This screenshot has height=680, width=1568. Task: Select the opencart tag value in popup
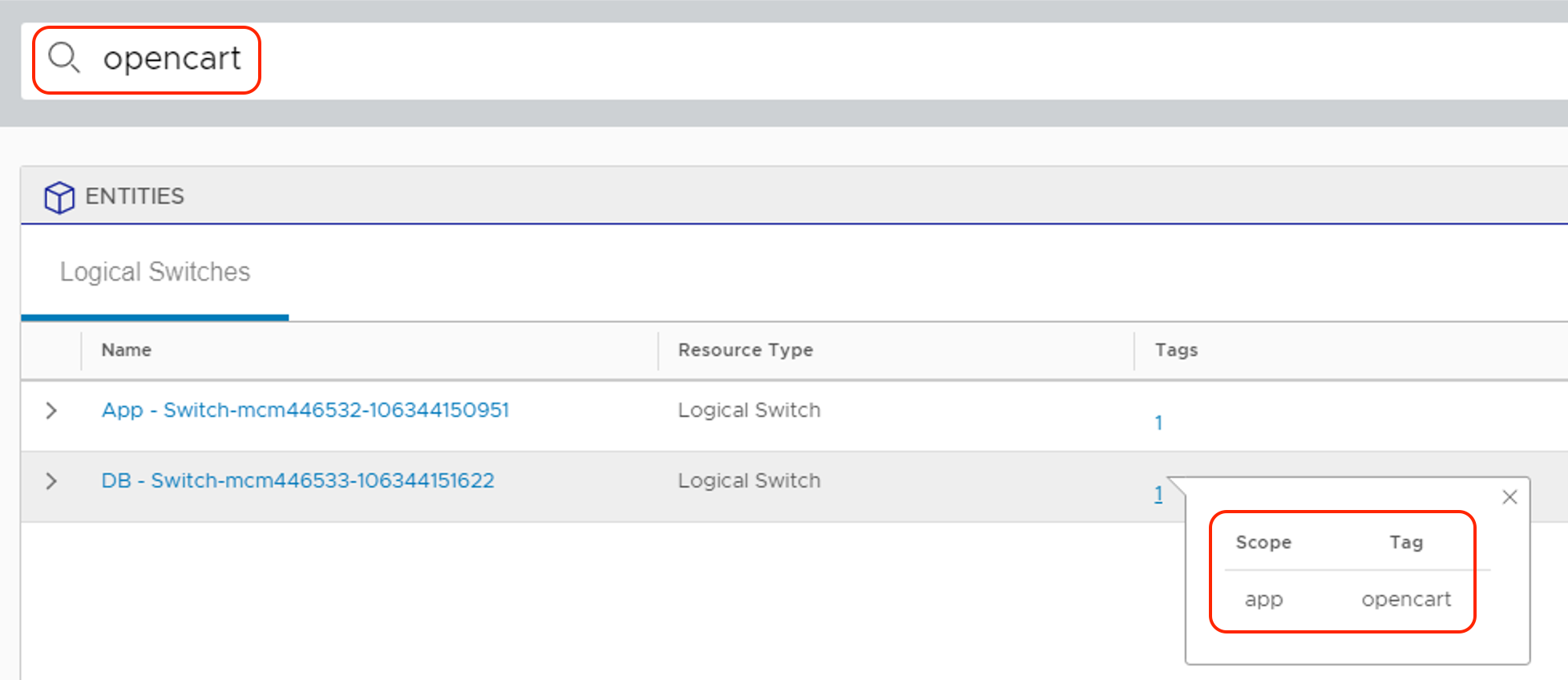click(x=1406, y=600)
